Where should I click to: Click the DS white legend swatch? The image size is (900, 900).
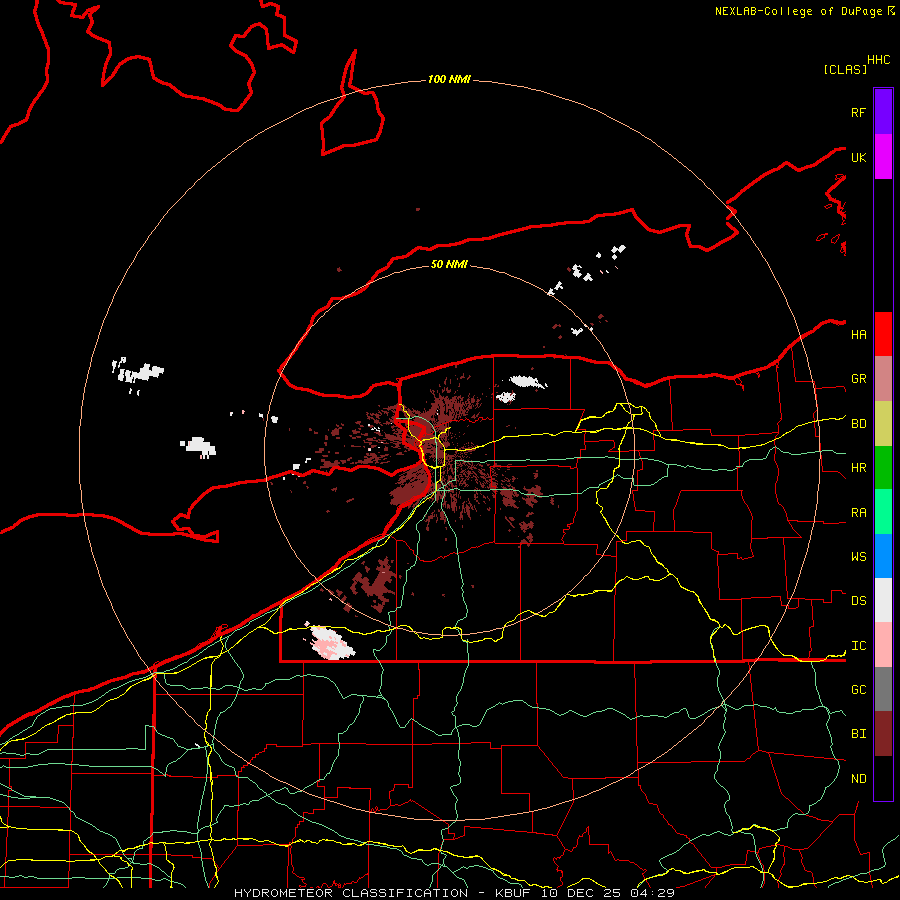[883, 600]
